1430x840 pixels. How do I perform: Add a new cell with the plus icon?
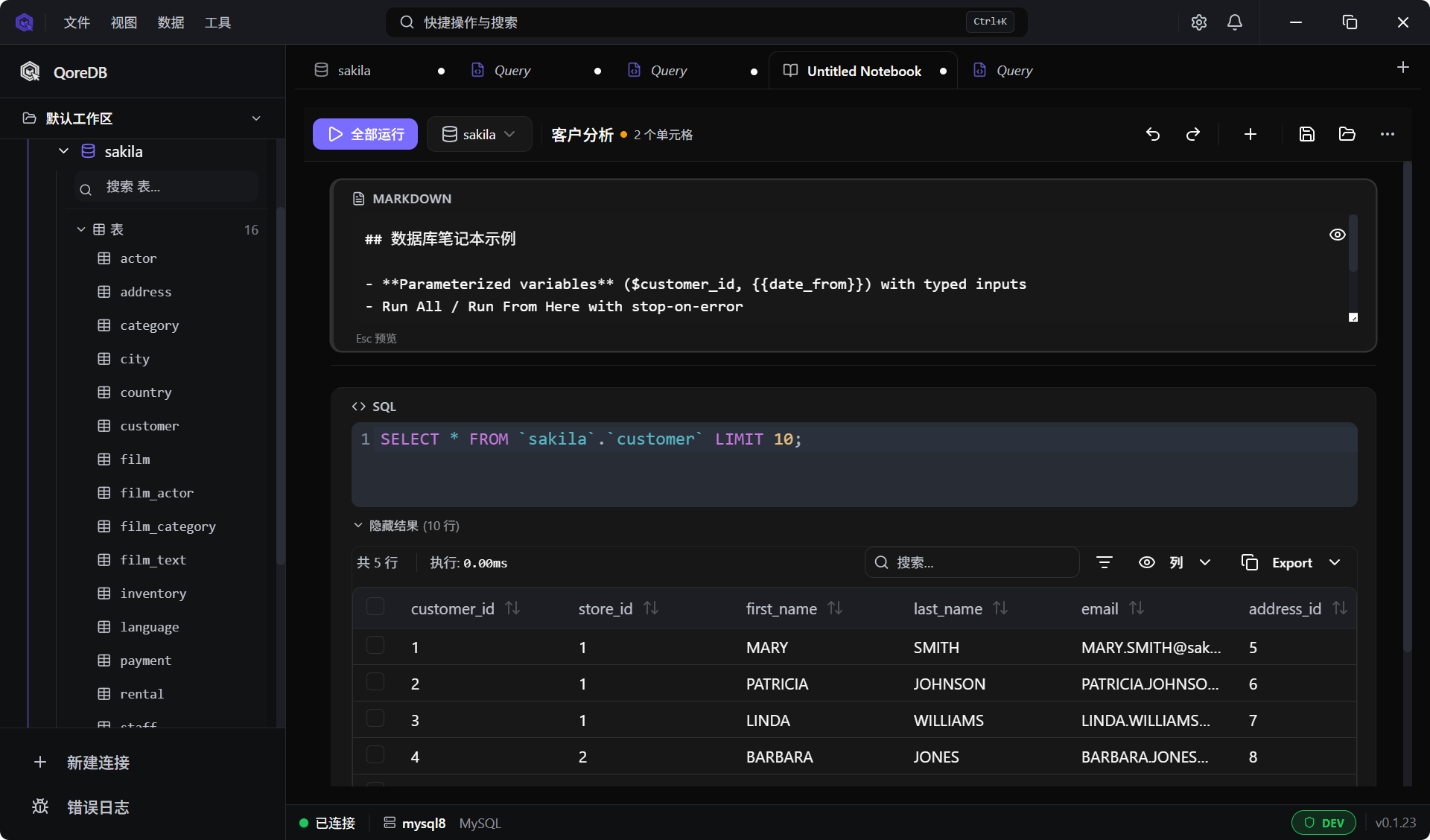coord(1251,134)
